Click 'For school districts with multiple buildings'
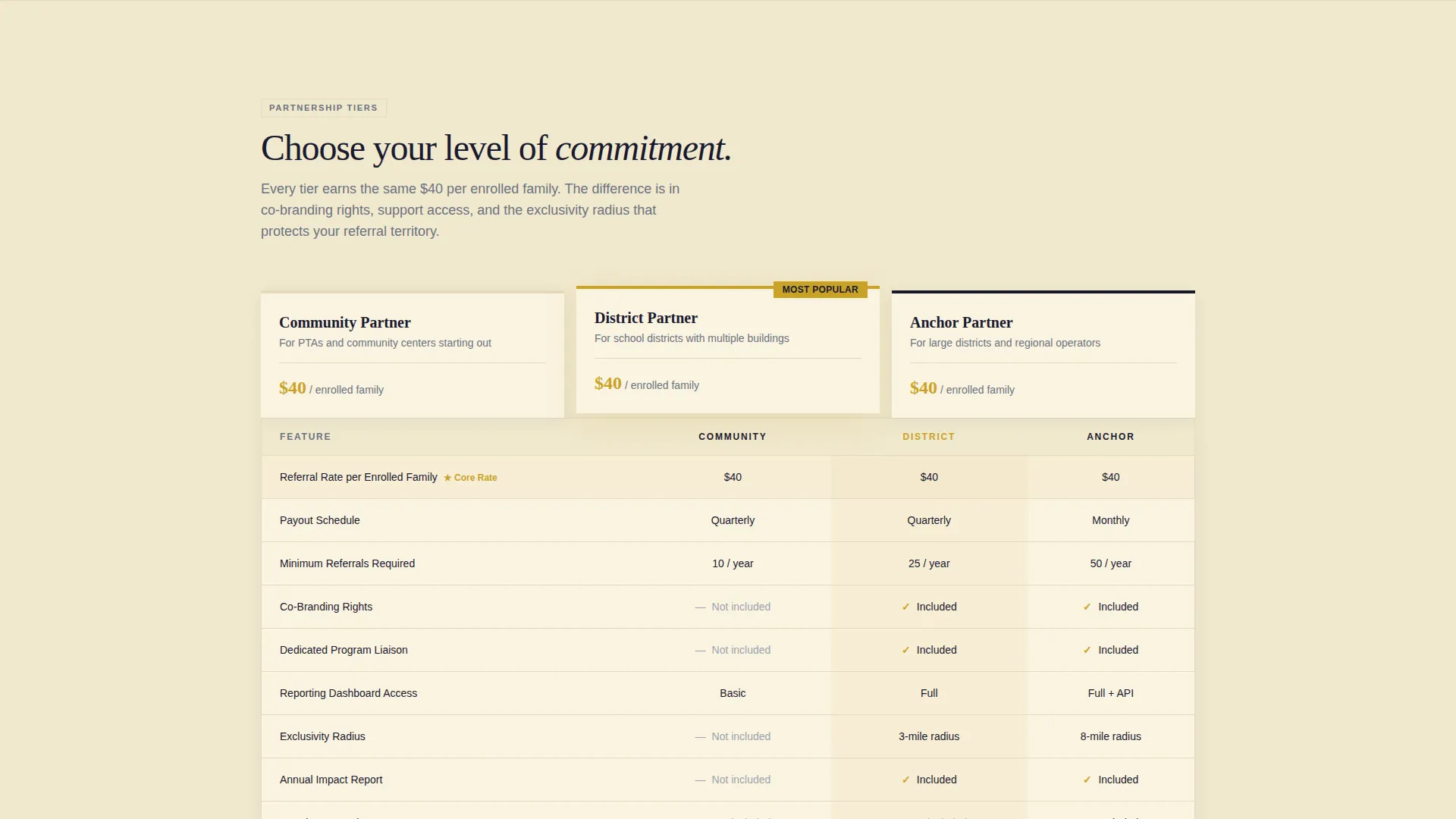 coord(692,338)
